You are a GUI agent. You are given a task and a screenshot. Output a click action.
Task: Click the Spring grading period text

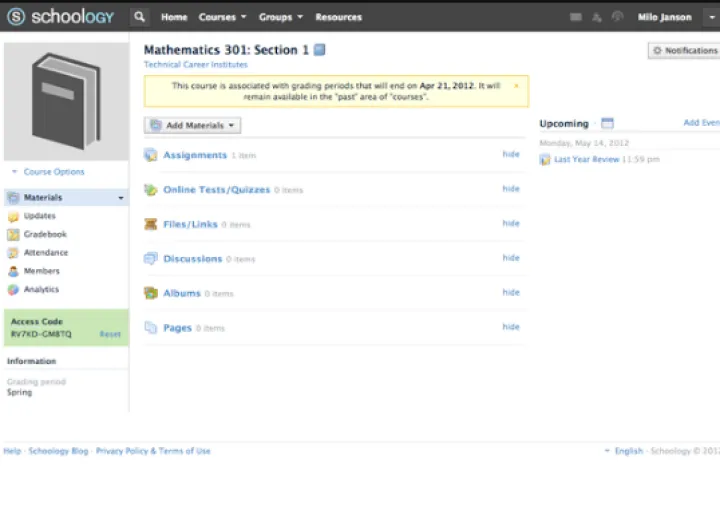19,393
